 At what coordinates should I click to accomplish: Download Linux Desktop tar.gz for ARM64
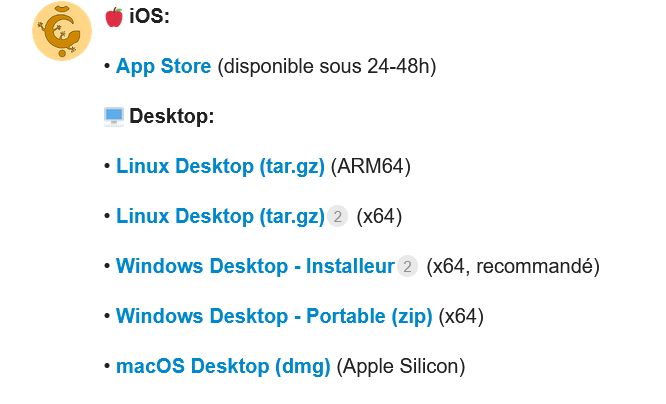pyautogui.click(x=220, y=166)
